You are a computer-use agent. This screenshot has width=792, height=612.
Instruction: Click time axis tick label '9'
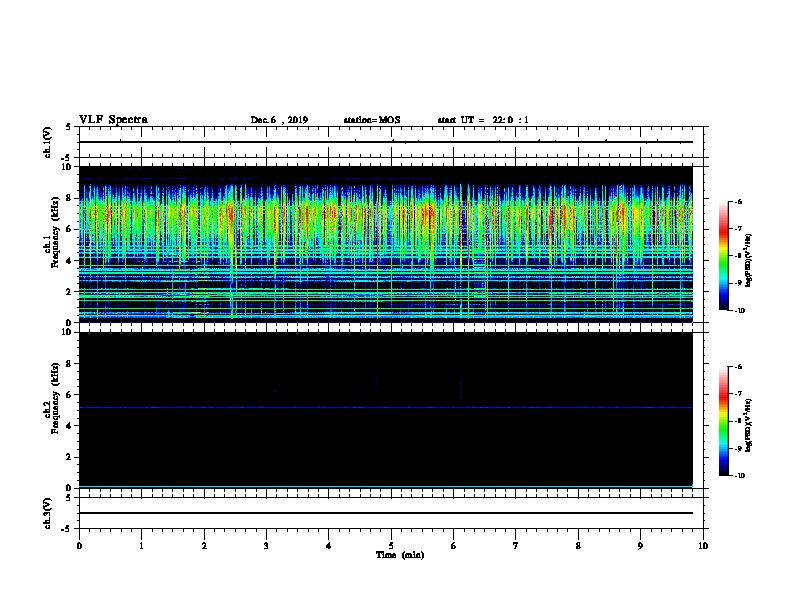[640, 546]
